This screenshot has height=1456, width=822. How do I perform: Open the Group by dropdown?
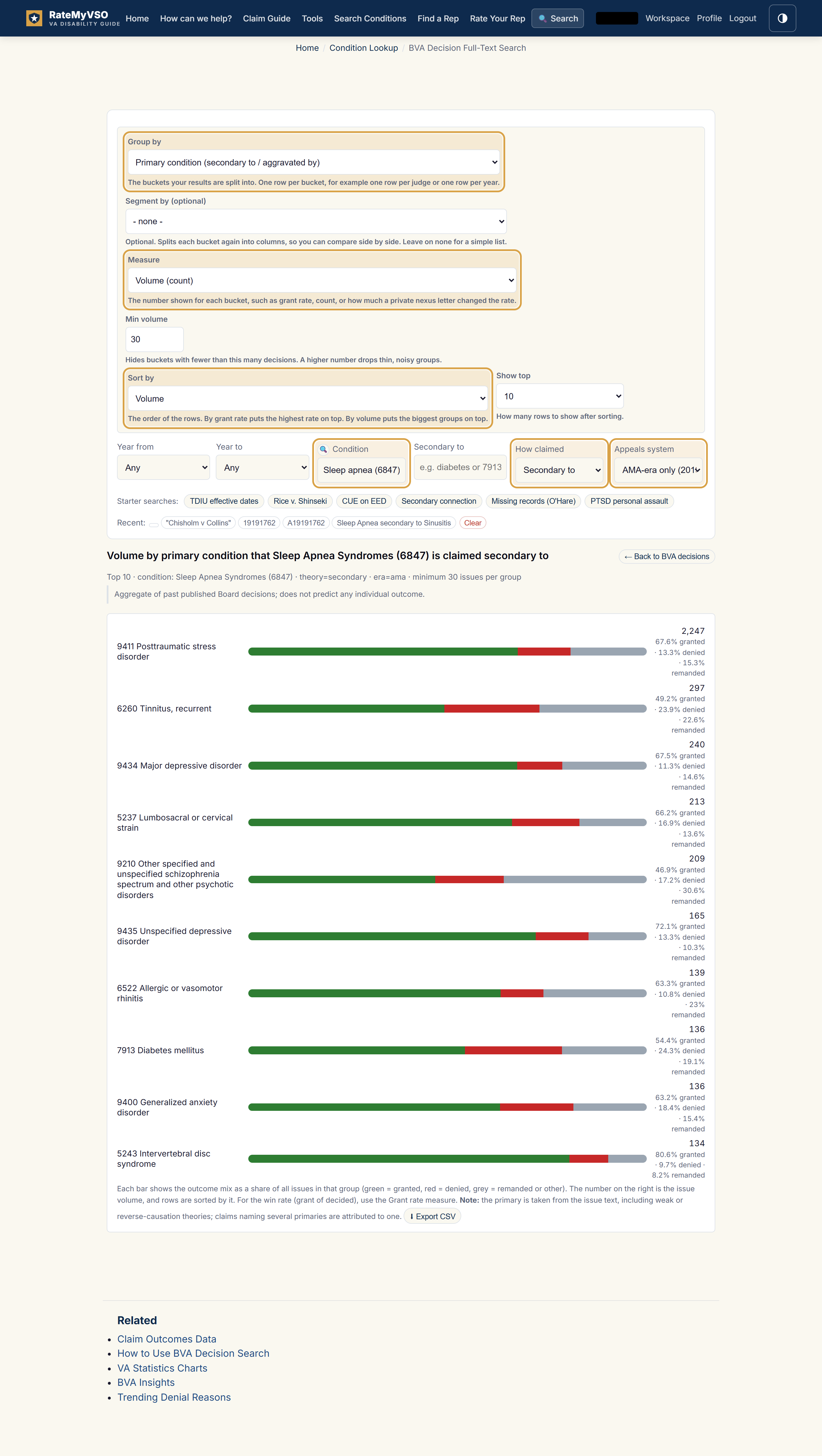pos(314,162)
